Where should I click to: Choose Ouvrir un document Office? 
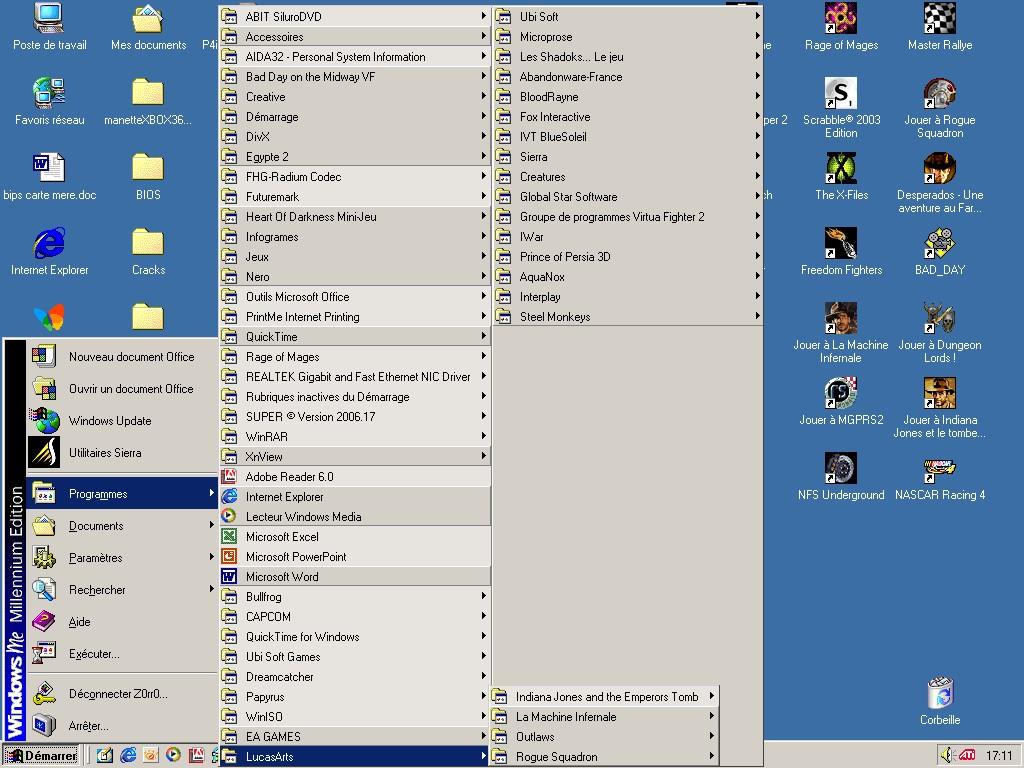122,389
